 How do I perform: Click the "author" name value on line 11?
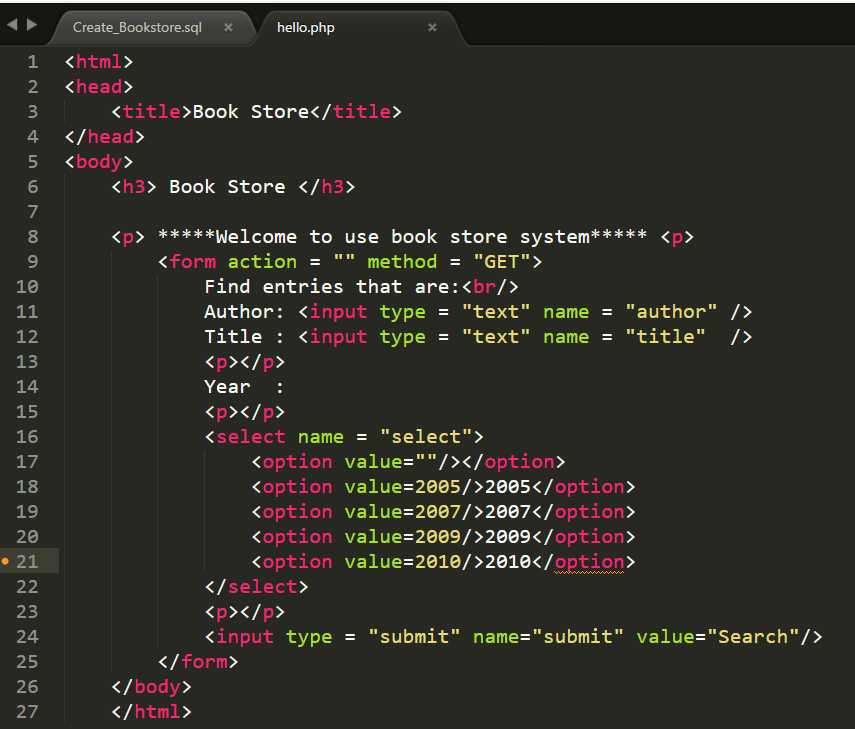671,312
